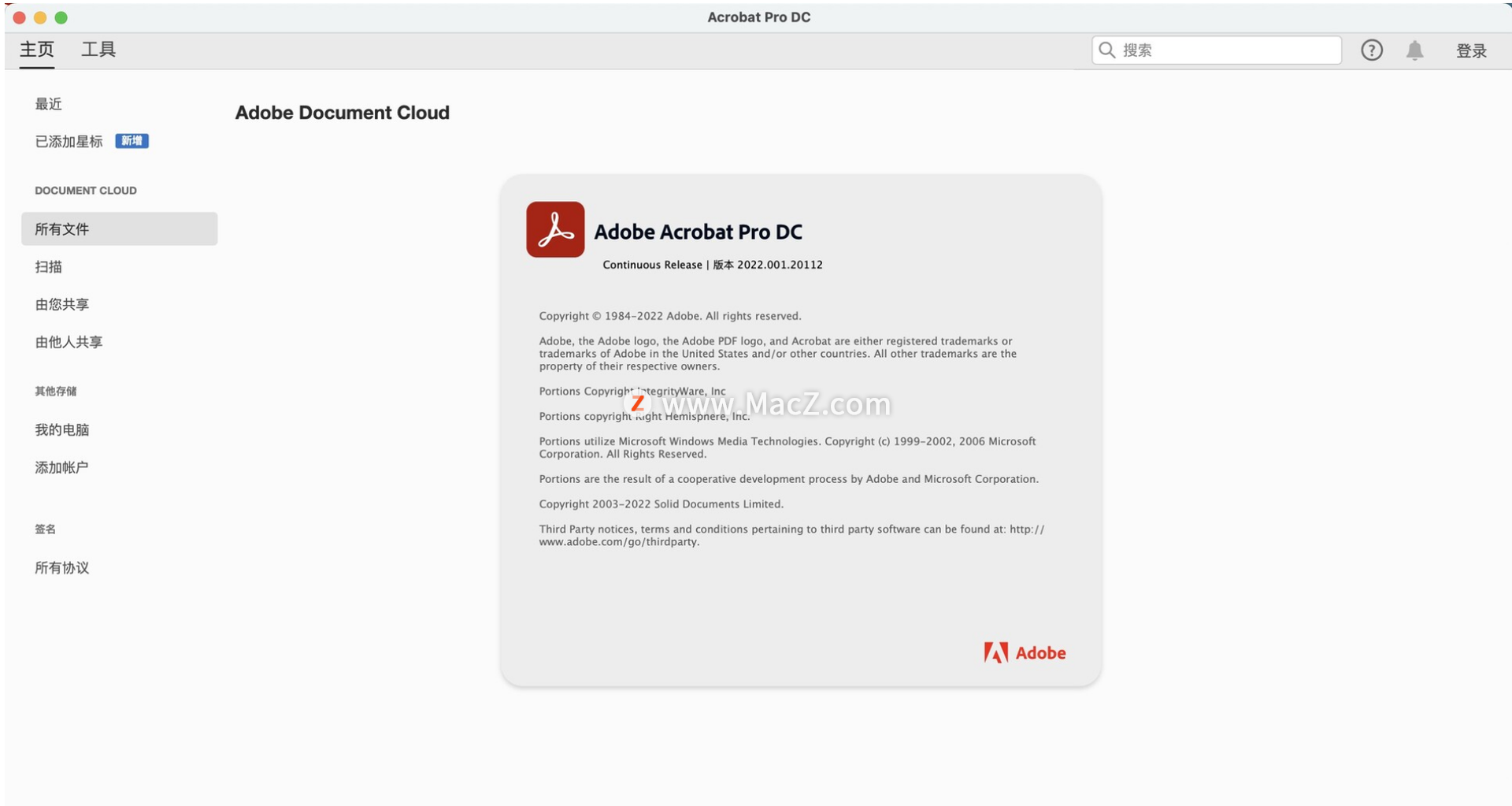Viewport: 1512px width, 806px height.
Task: Click the 'Copyright 2003-2022 Solid Documents Limited' line
Action: point(661,504)
